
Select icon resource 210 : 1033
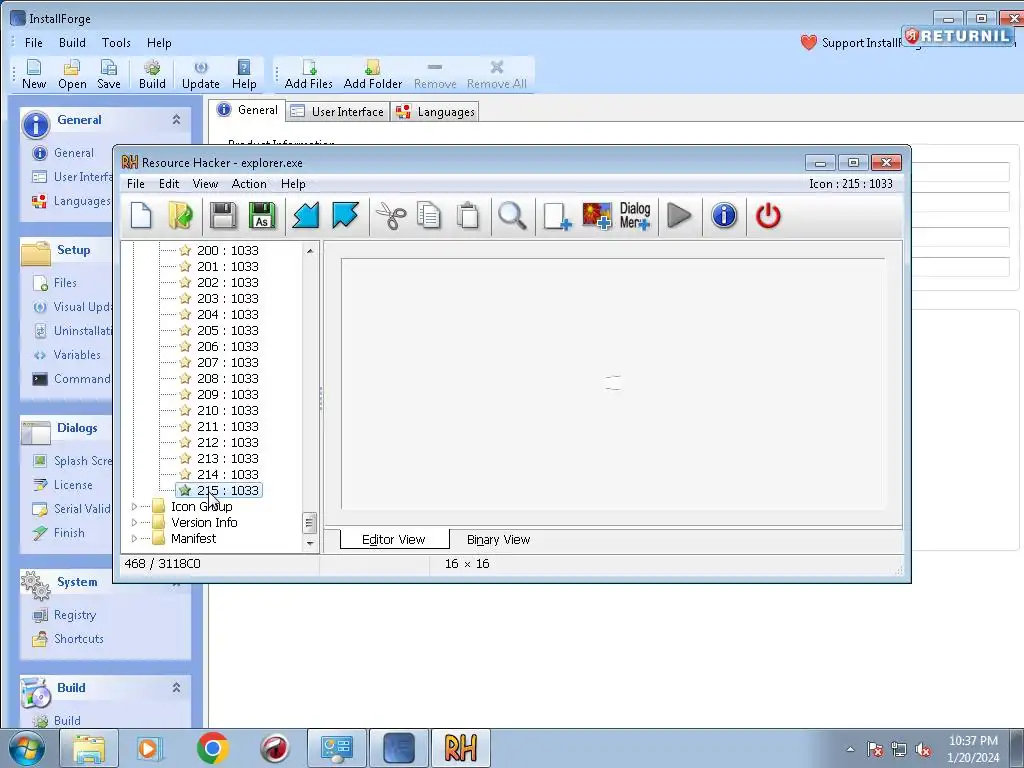227,410
